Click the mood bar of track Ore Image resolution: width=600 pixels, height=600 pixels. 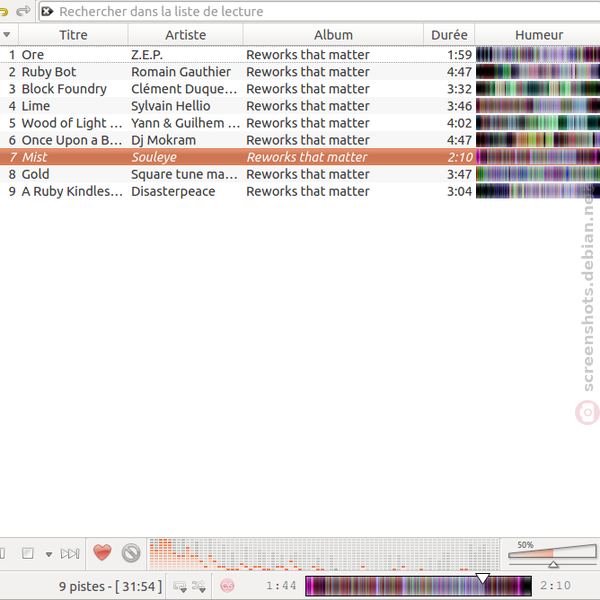pyautogui.click(x=538, y=55)
